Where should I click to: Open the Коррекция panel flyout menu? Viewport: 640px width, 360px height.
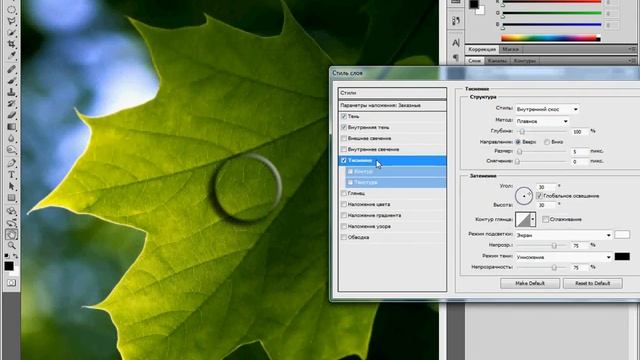632,49
